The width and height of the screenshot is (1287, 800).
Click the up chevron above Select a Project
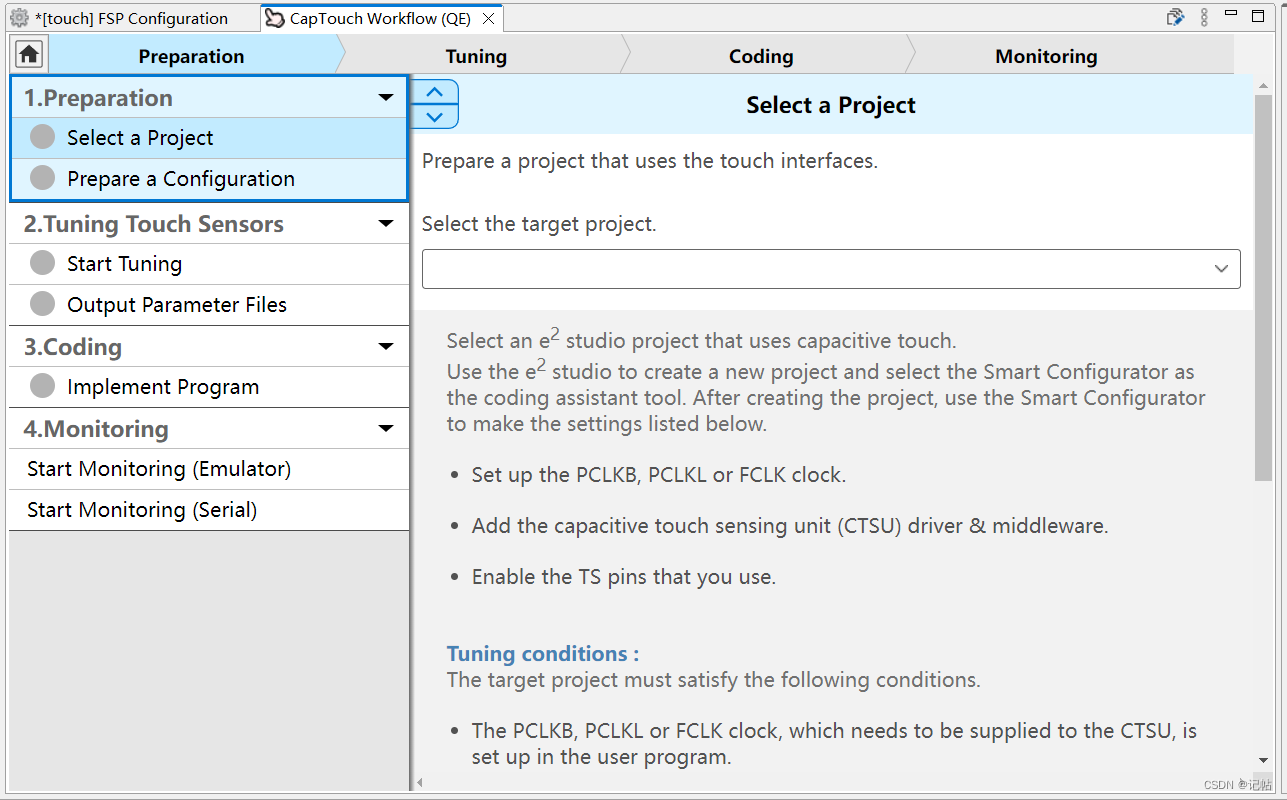[434, 93]
